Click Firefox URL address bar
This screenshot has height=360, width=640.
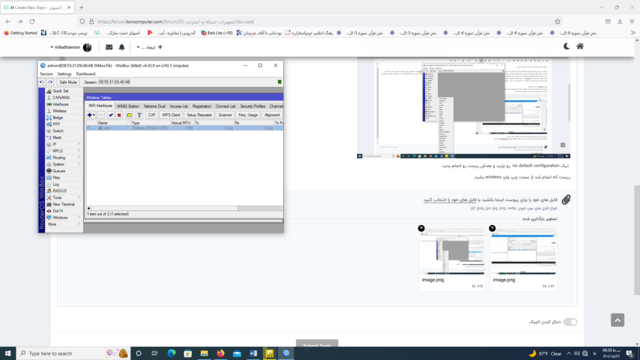pyautogui.click(x=318, y=22)
